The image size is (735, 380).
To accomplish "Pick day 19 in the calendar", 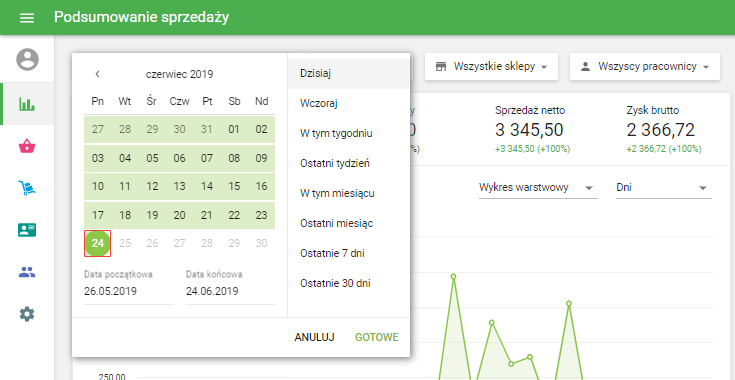I will [152, 216].
